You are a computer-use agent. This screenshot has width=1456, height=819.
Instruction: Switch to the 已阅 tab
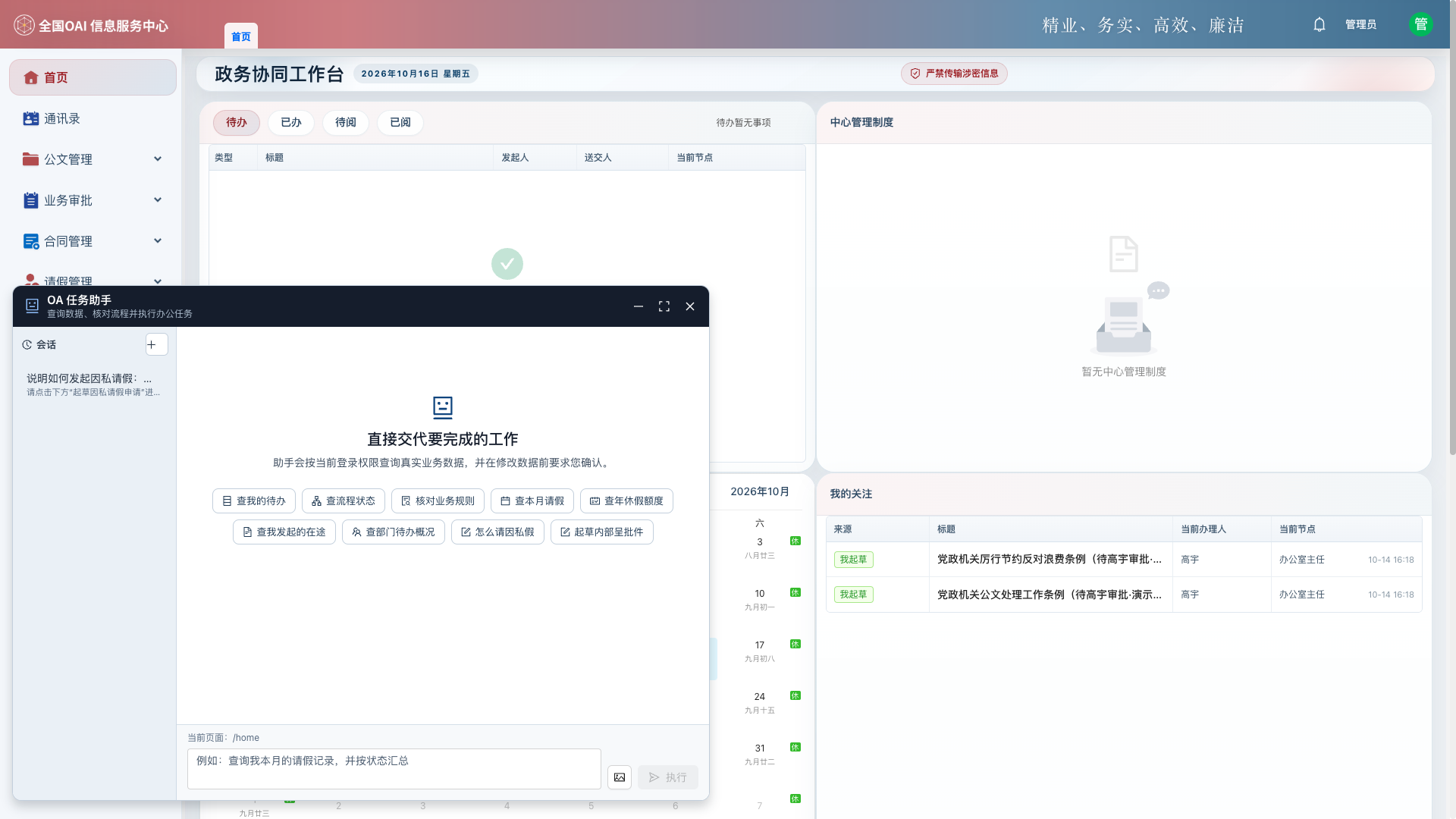400,123
